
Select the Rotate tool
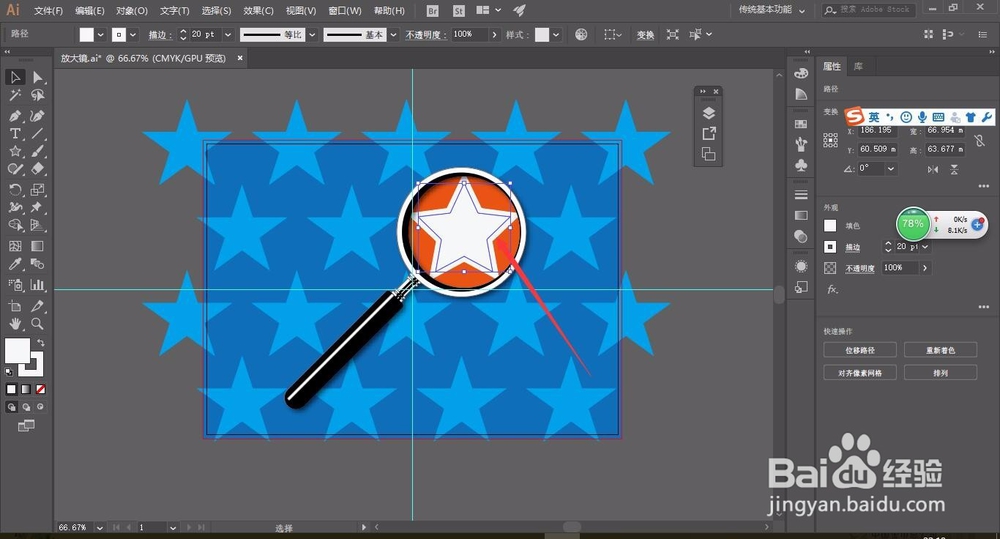[x=15, y=189]
